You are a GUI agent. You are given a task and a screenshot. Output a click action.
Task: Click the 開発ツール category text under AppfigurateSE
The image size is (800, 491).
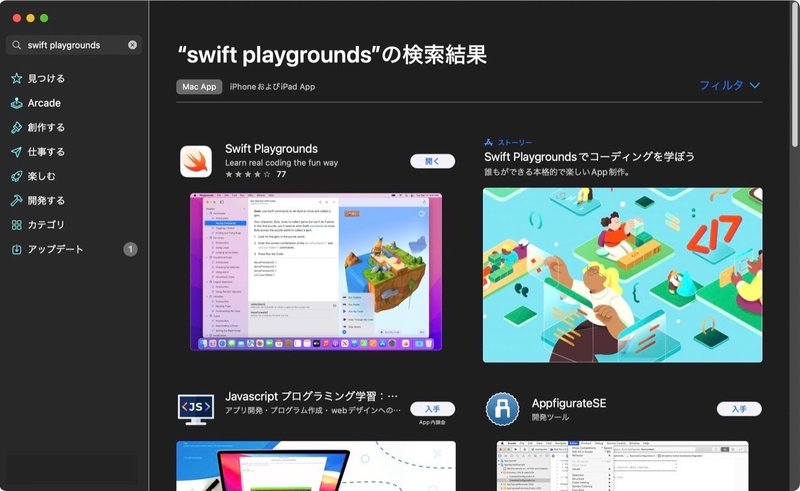551,418
